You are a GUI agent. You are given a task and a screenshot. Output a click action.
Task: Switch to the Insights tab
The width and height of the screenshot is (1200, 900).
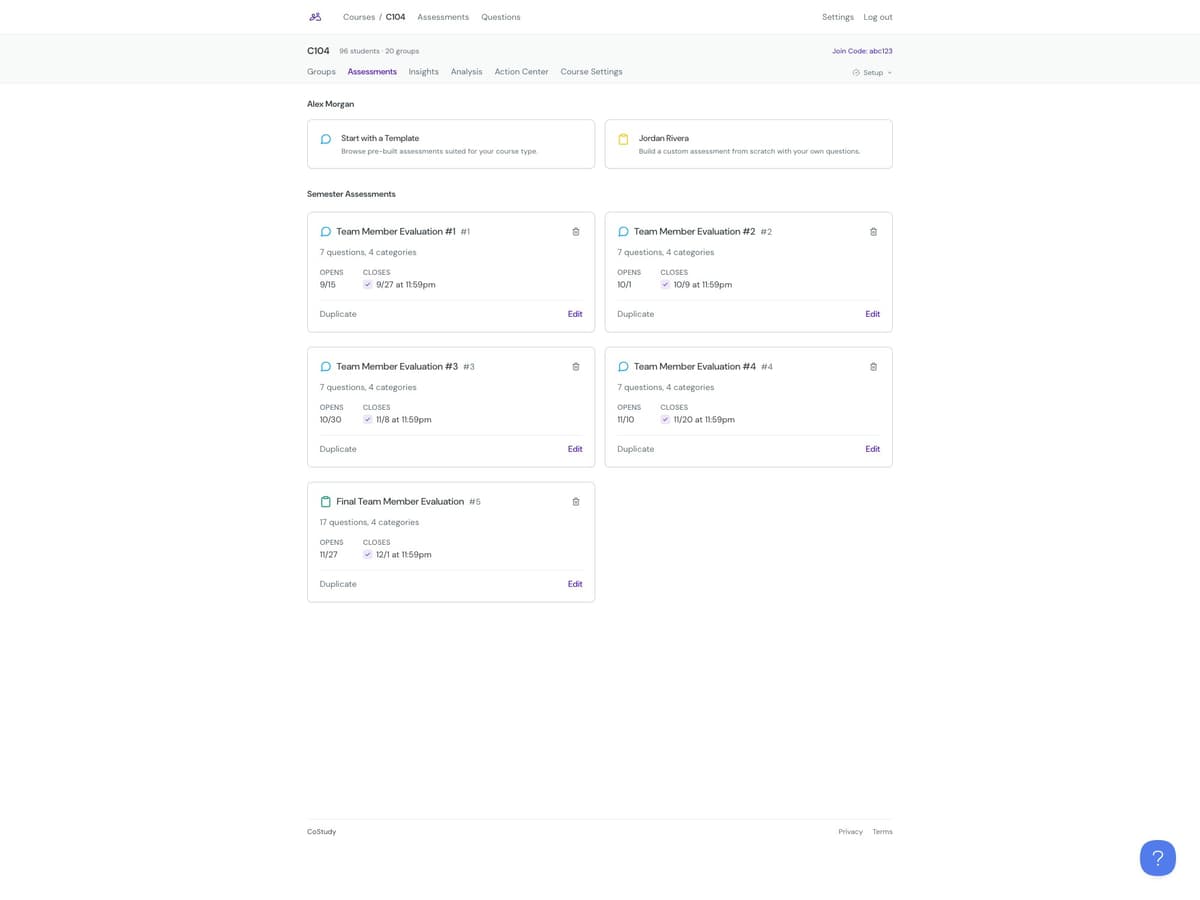click(x=423, y=71)
